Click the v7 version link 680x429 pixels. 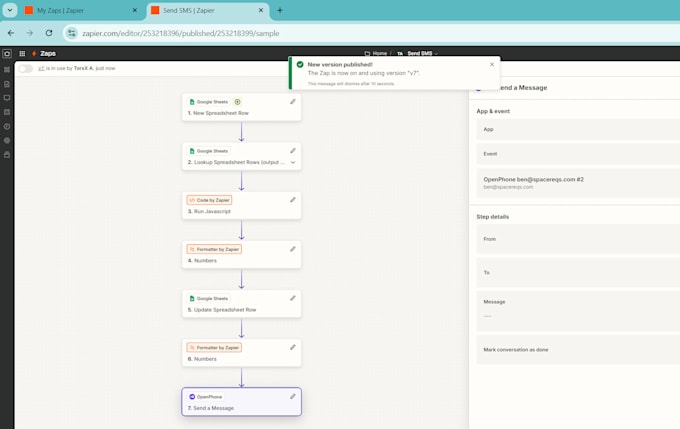point(41,69)
